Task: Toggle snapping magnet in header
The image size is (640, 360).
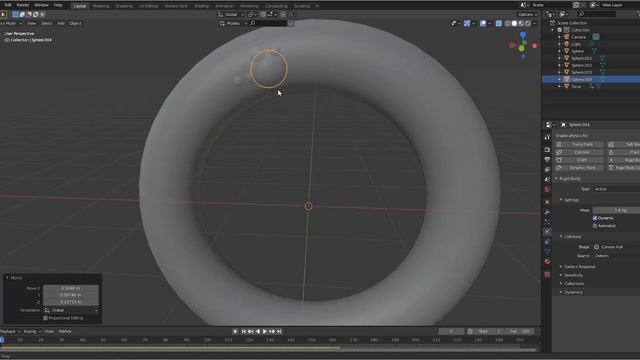Action: pyautogui.click(x=263, y=14)
